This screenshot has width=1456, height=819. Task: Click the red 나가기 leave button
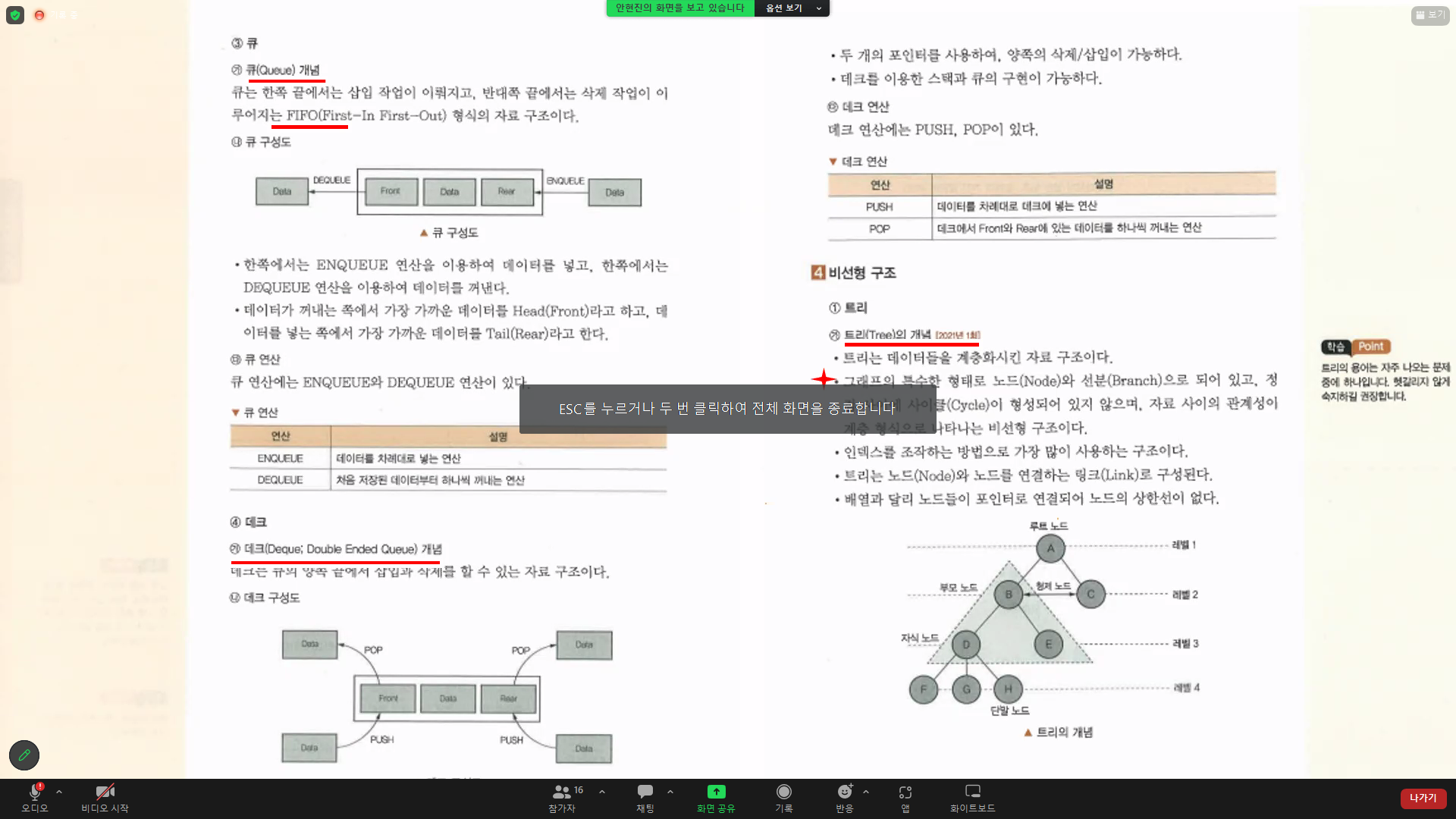tap(1423, 798)
